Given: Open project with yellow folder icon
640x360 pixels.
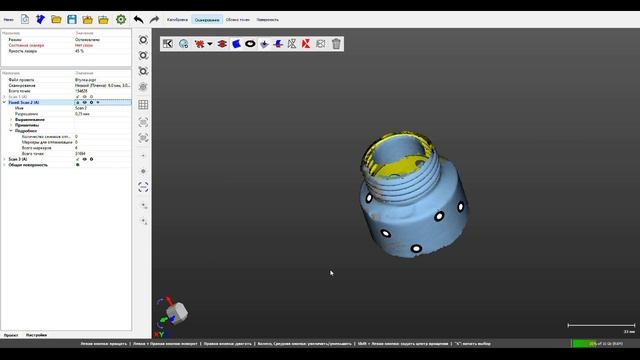Looking at the screenshot, I should tap(56, 19).
